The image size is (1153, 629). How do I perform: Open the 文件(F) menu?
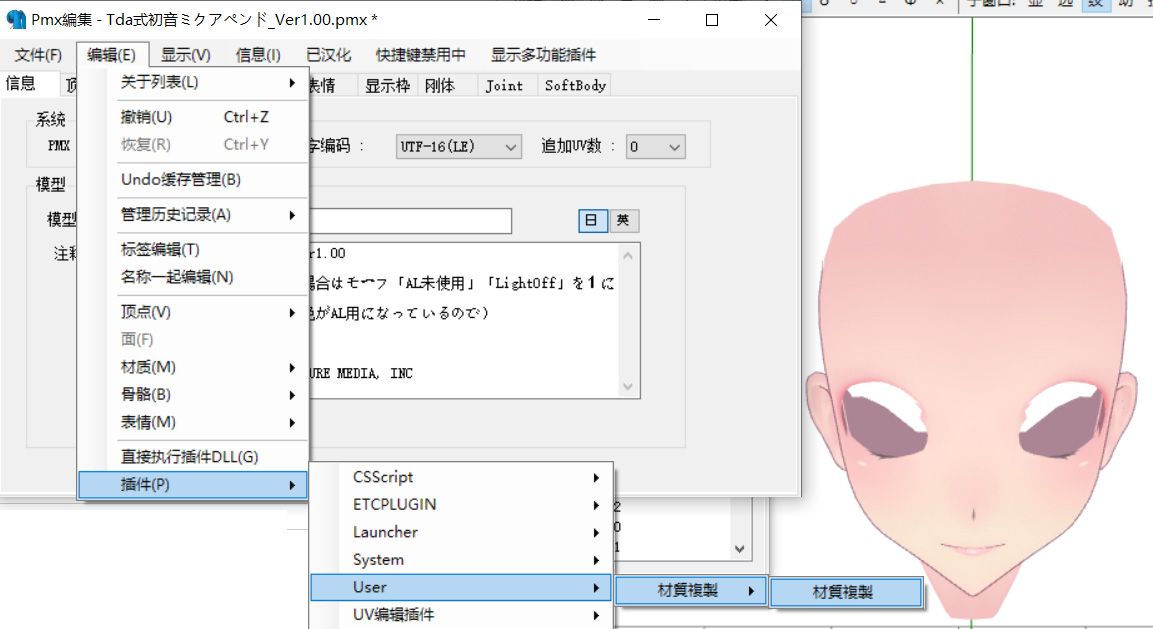click(x=38, y=55)
